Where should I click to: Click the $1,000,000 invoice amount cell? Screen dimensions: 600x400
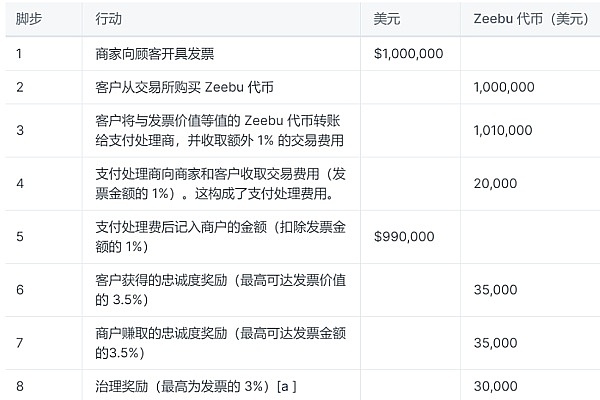[409, 52]
